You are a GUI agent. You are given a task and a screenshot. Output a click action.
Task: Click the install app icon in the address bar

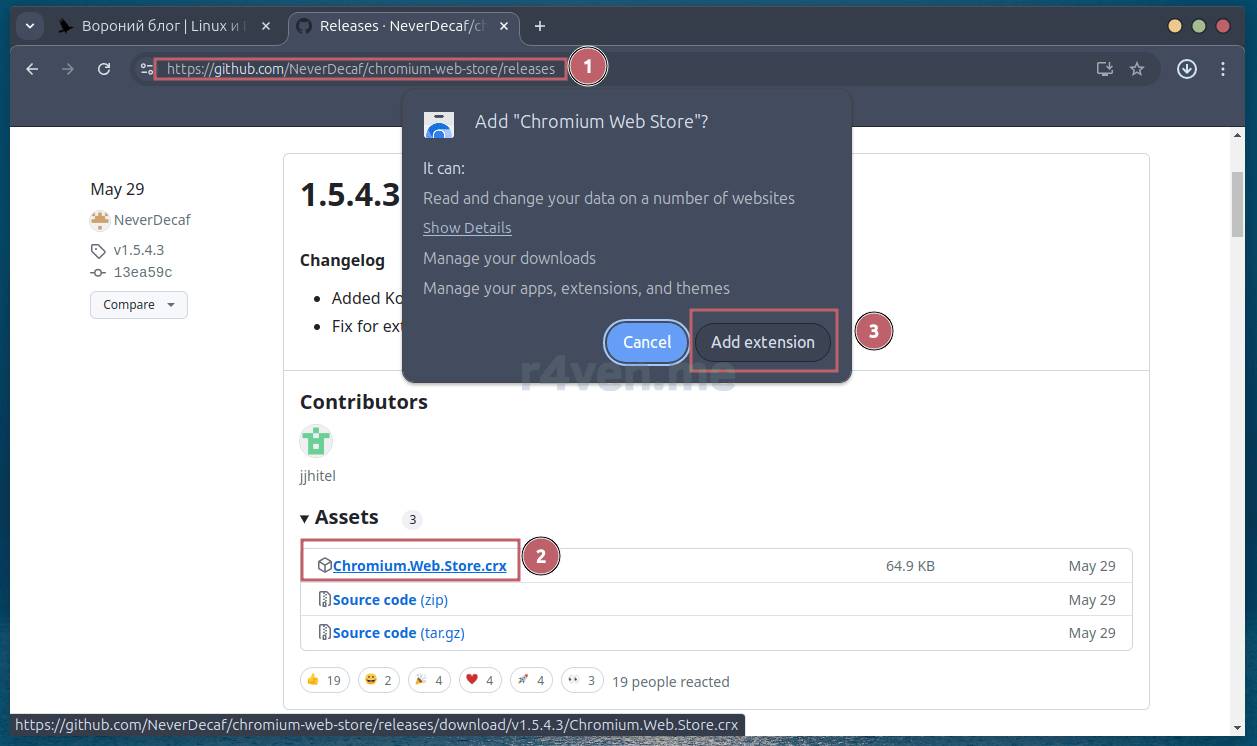pyautogui.click(x=1104, y=69)
